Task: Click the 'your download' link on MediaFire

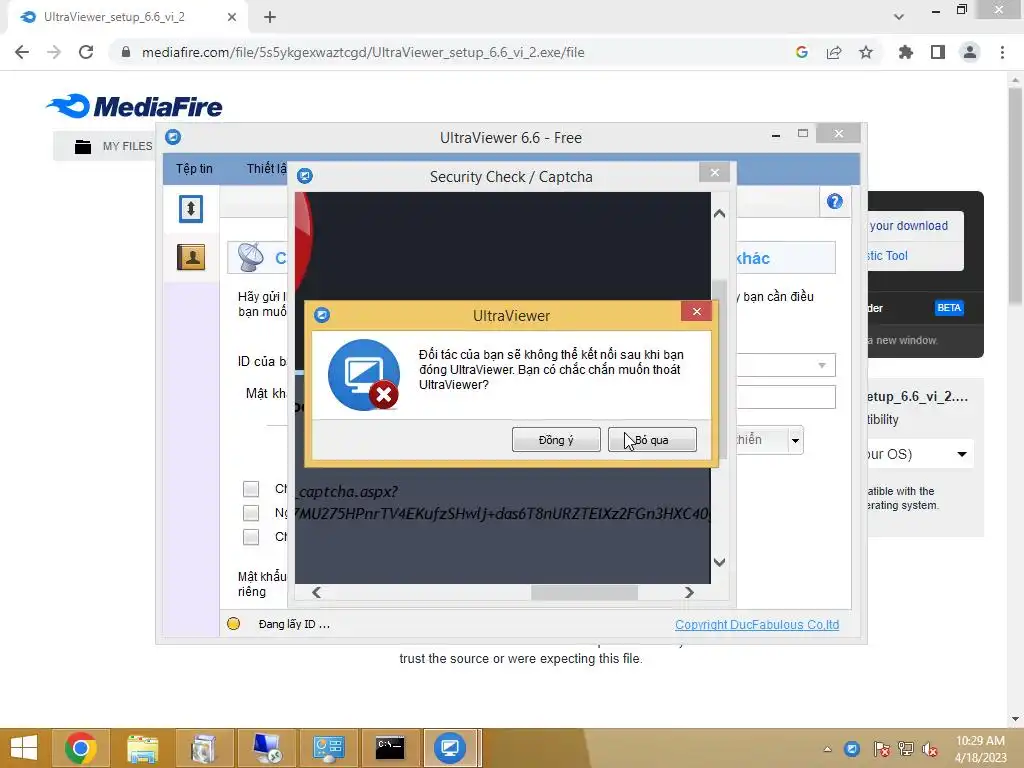Action: pyautogui.click(x=908, y=225)
